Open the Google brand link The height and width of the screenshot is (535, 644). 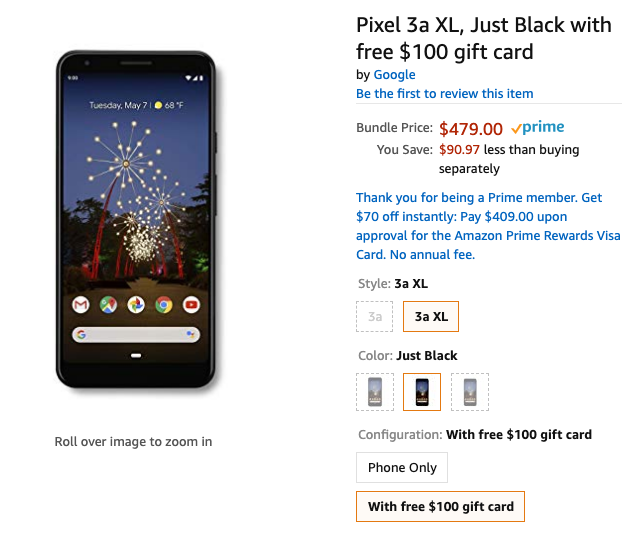pos(394,75)
